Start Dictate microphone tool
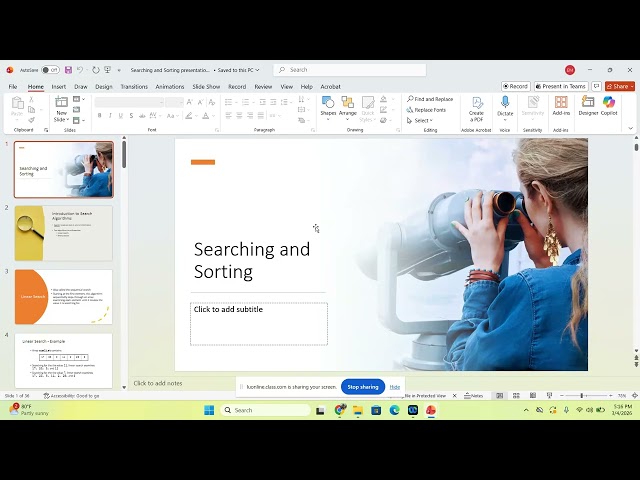Image resolution: width=640 pixels, height=480 pixels. [x=505, y=105]
